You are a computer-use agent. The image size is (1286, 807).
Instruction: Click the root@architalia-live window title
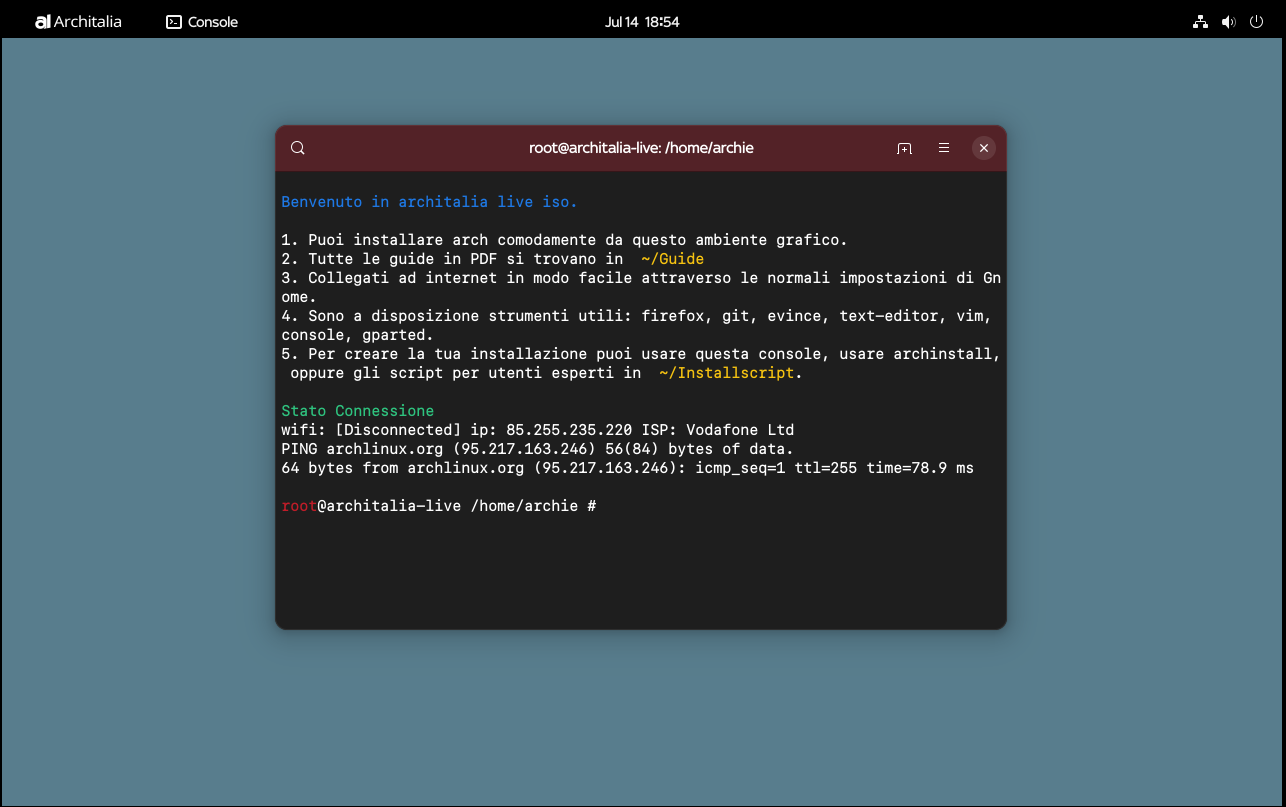click(641, 148)
